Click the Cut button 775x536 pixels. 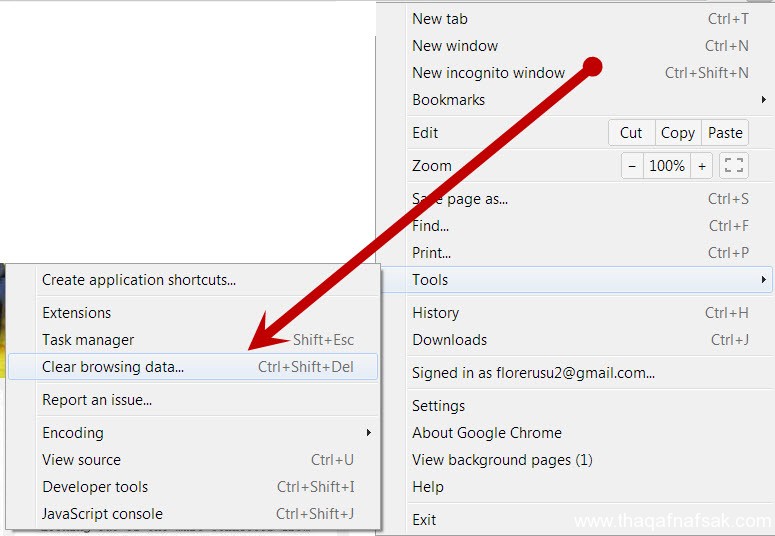(631, 133)
